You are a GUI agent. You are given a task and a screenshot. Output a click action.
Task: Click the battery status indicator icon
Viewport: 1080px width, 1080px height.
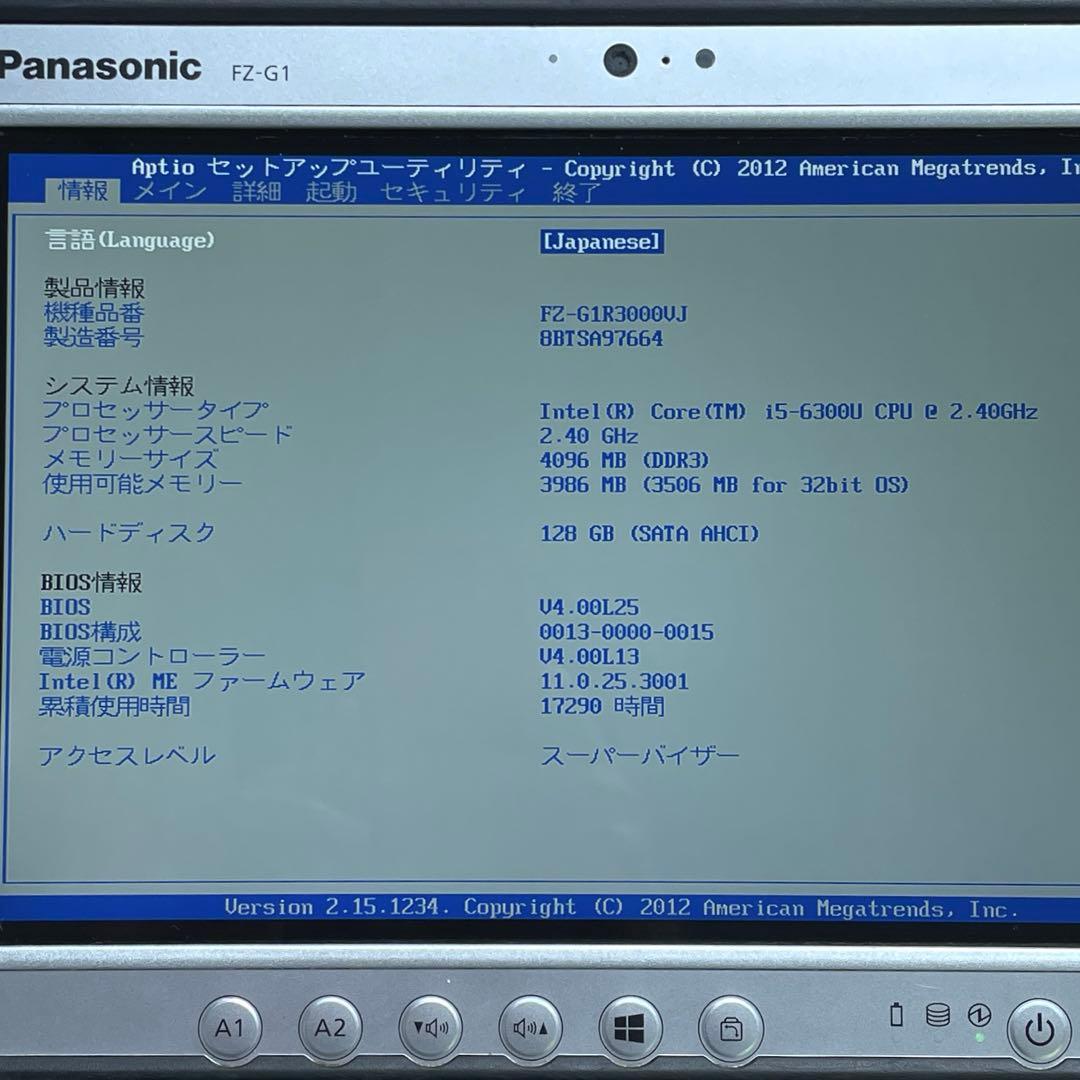pyautogui.click(x=895, y=1016)
